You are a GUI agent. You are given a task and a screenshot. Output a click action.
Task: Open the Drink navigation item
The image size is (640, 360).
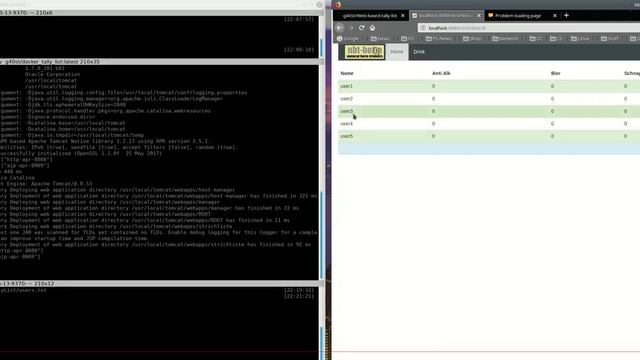419,52
